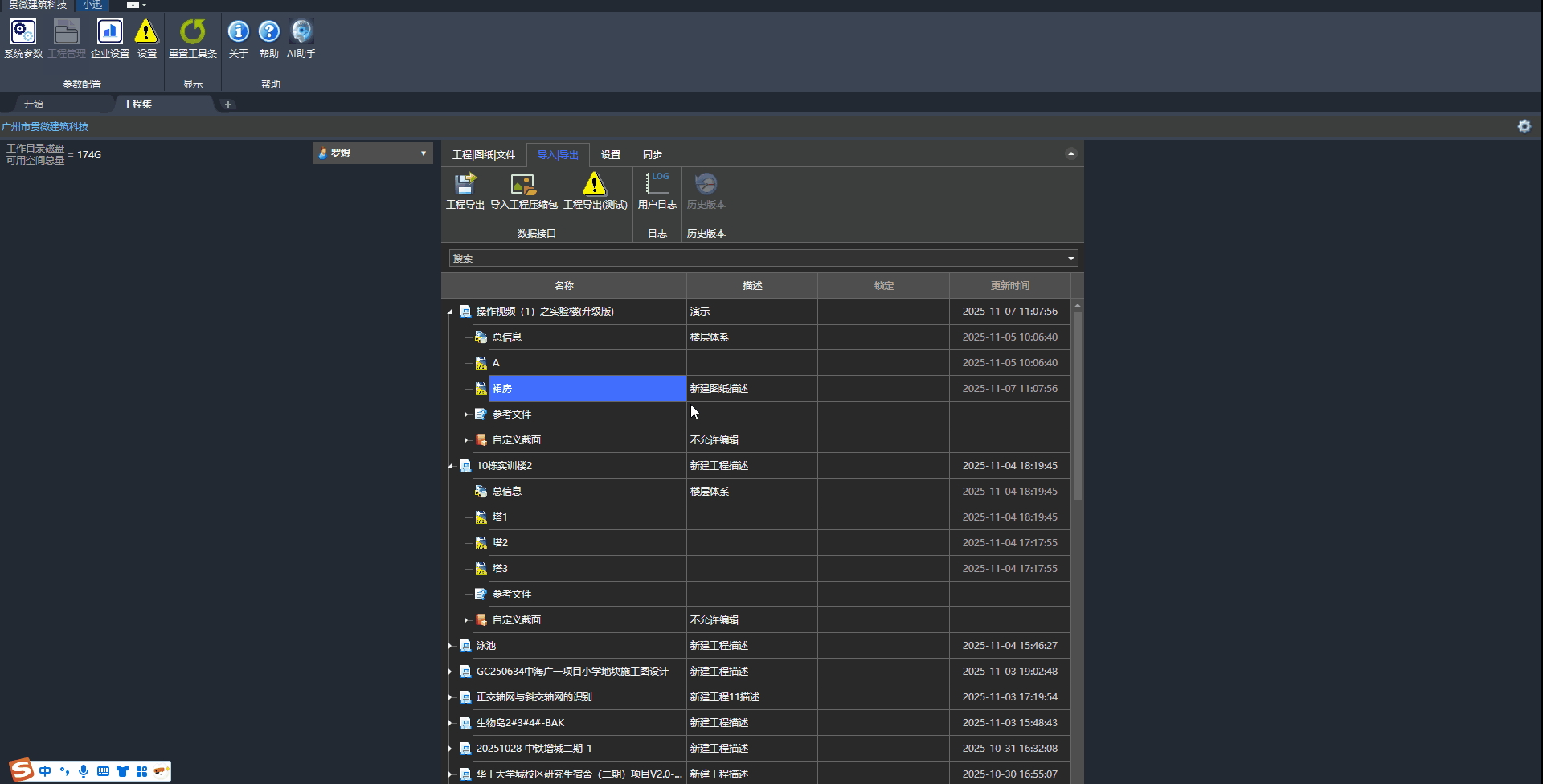Viewport: 1543px width, 784px height.
Task: Open the gear settings icon at top right
Action: coord(1524,126)
